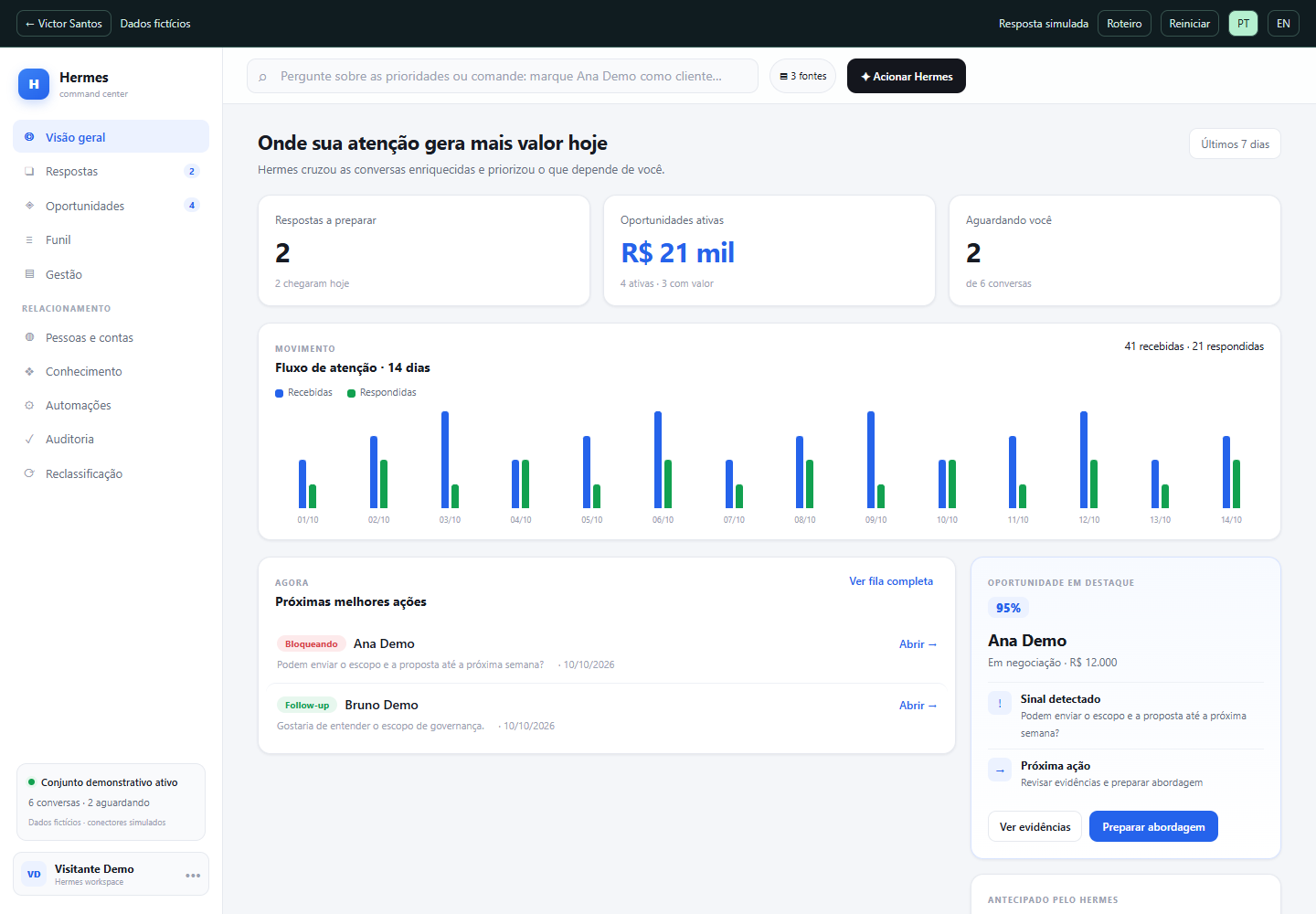
Task: Open the Auditoria section
Action: (x=111, y=439)
